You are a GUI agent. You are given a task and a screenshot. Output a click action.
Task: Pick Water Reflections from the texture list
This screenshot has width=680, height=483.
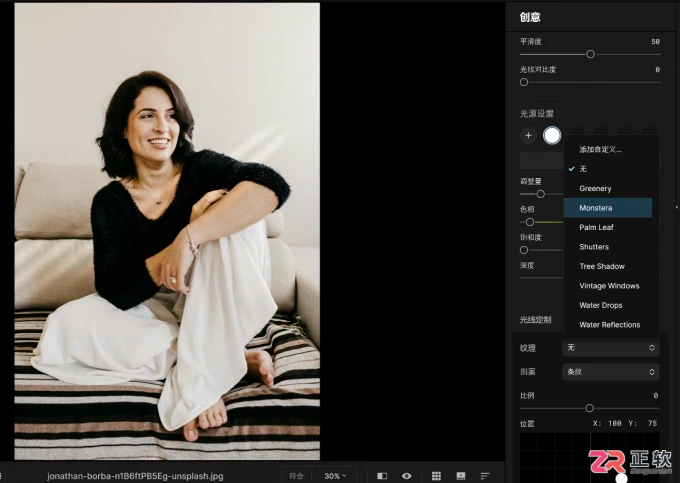click(608, 325)
